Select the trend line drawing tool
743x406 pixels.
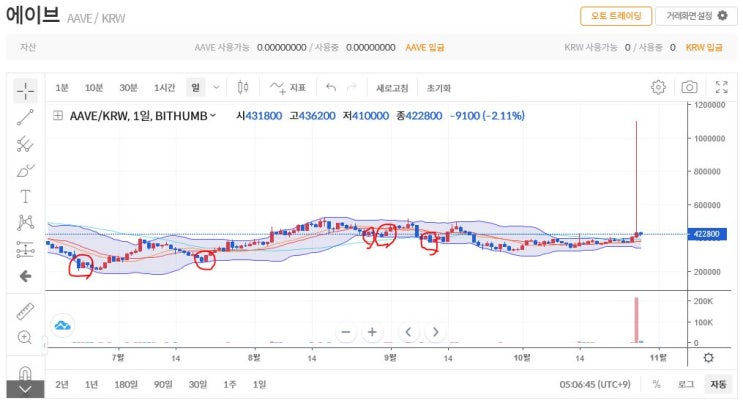[x=25, y=117]
